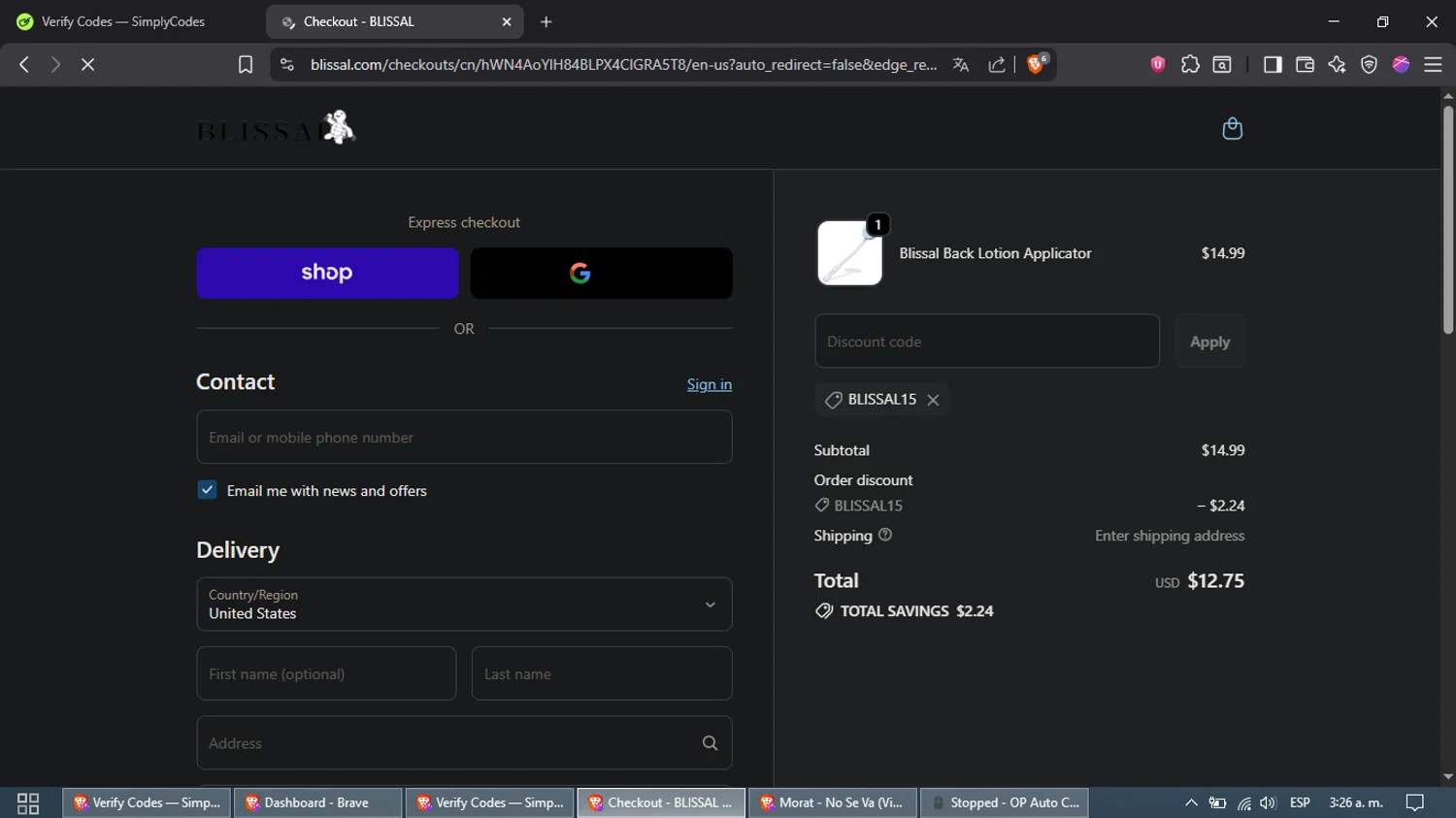This screenshot has height=818, width=1456.
Task: Select the Checkout - BLISSAL tab
Action: coord(395,21)
